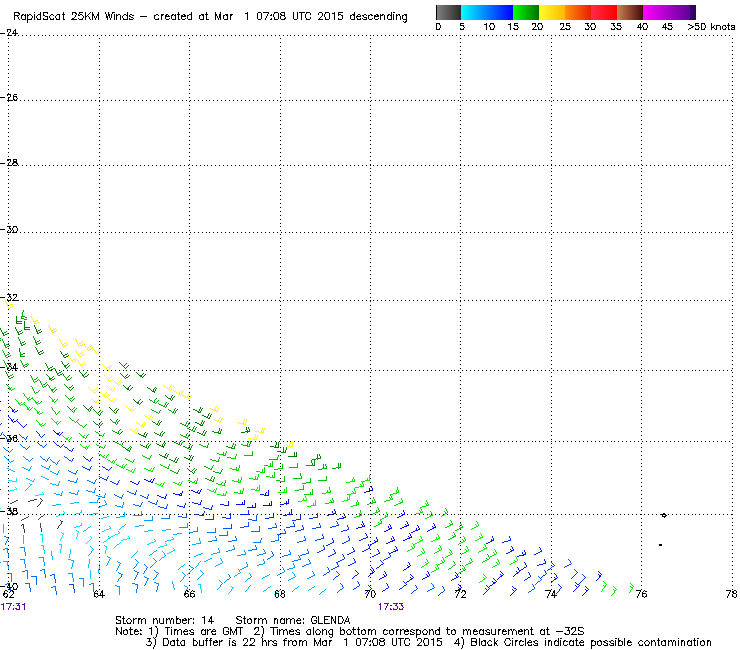Click the '>50 knots' legend label
Viewport: 740px width, 650px height.
711,27
